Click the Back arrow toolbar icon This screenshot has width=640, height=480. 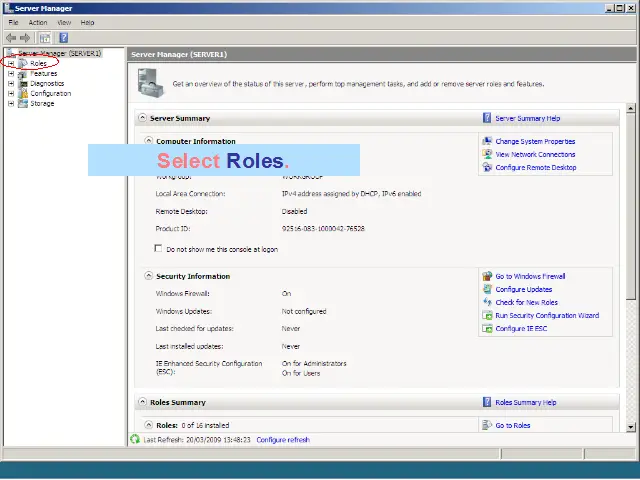(x=11, y=38)
